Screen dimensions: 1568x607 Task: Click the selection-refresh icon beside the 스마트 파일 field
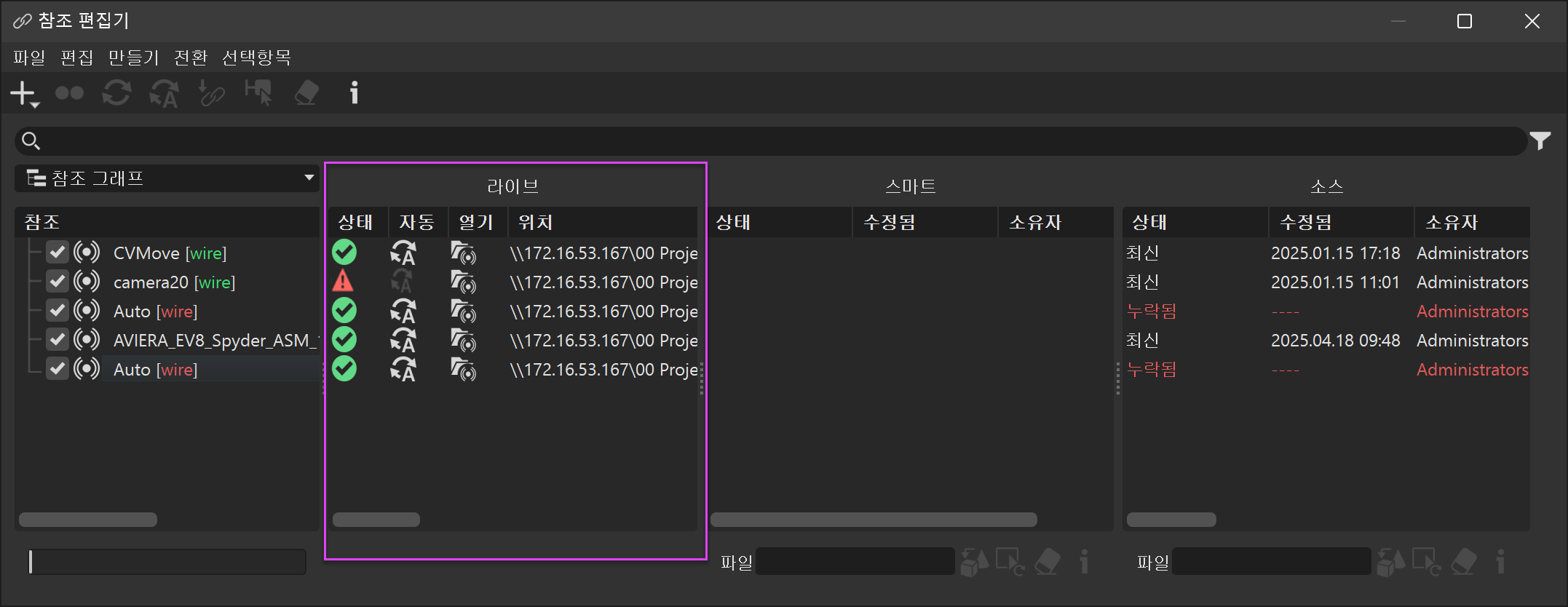(1011, 562)
